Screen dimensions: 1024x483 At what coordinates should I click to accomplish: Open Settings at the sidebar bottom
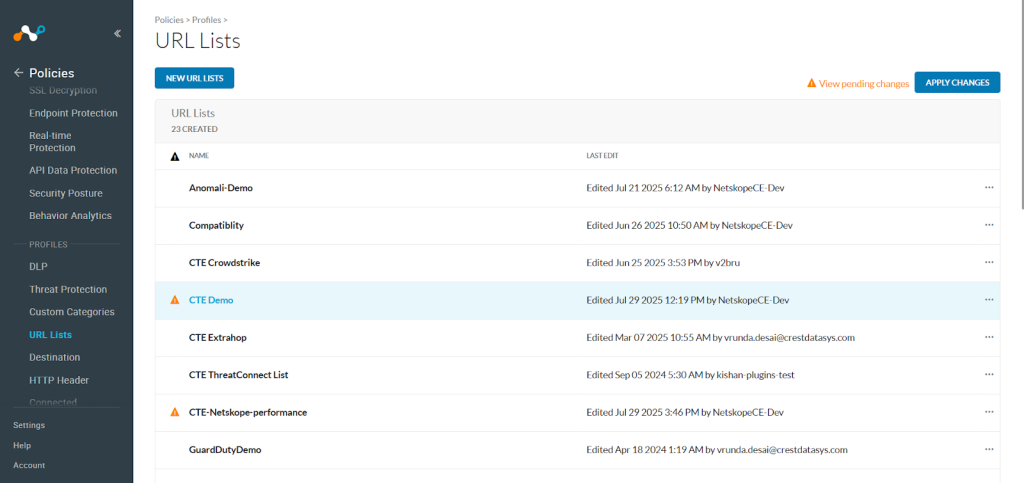29,425
